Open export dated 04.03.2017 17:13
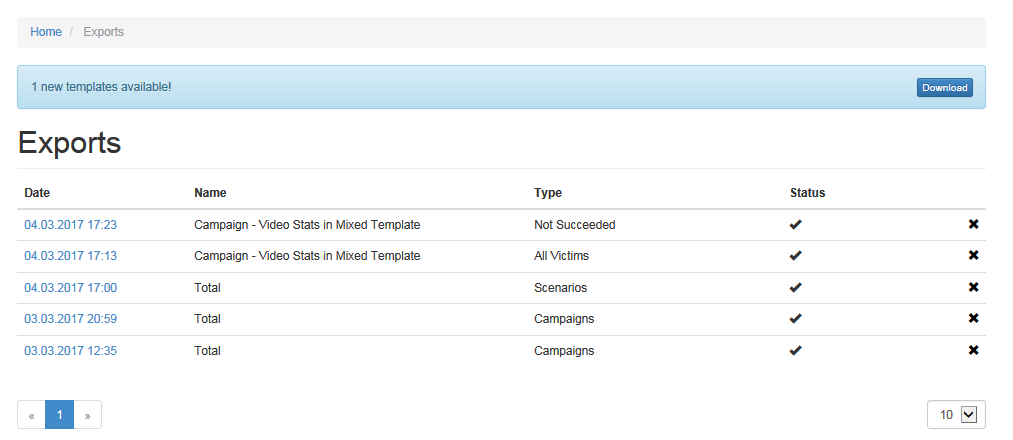 [x=70, y=256]
